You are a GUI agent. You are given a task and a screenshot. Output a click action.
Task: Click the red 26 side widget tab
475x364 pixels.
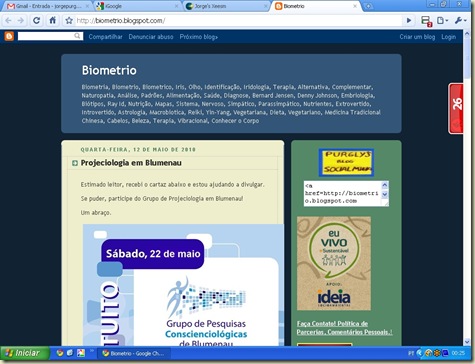[x=456, y=109]
